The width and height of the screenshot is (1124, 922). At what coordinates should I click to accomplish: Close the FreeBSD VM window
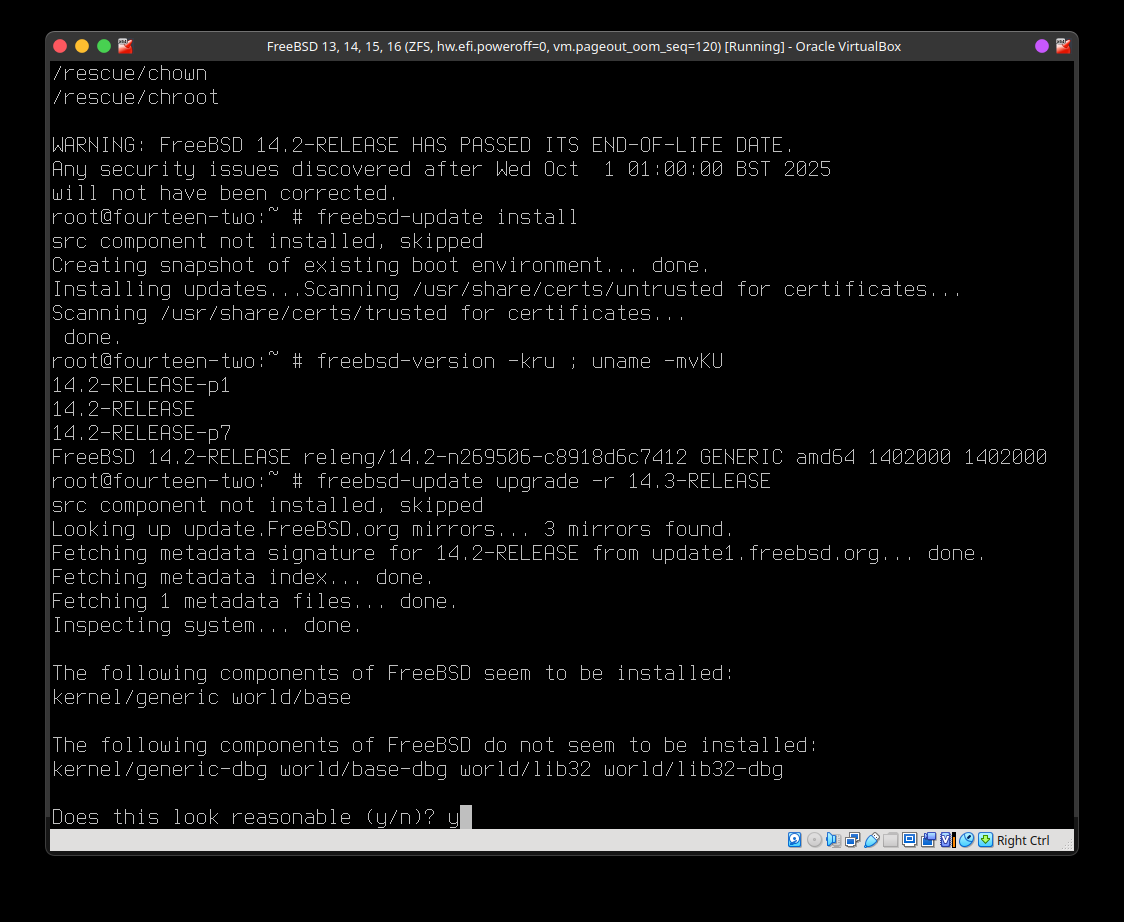(60, 46)
